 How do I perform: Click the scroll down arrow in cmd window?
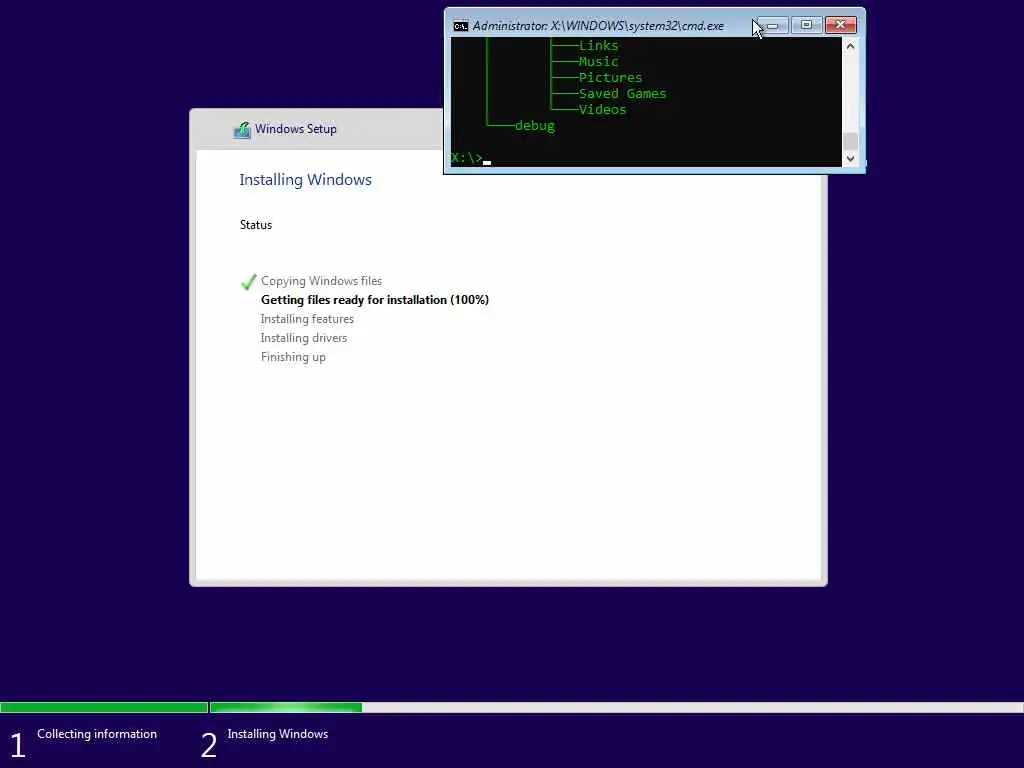850,159
